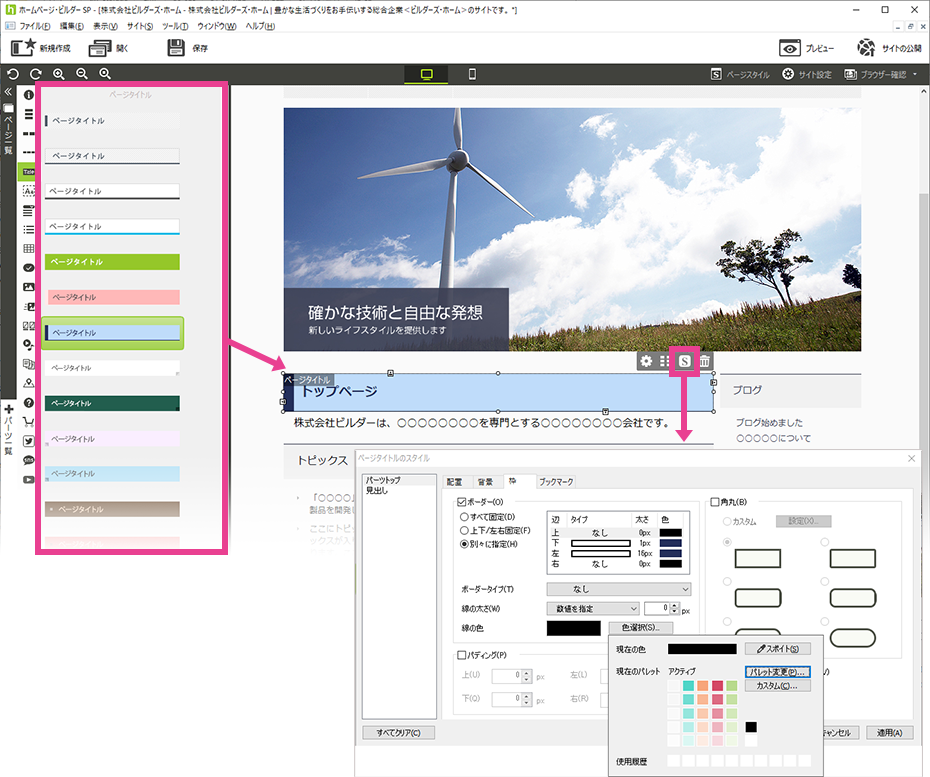Viewport: 930px width, 777px height.
Task: Toggle the ボーダー(O) checkbox
Action: (x=462, y=502)
